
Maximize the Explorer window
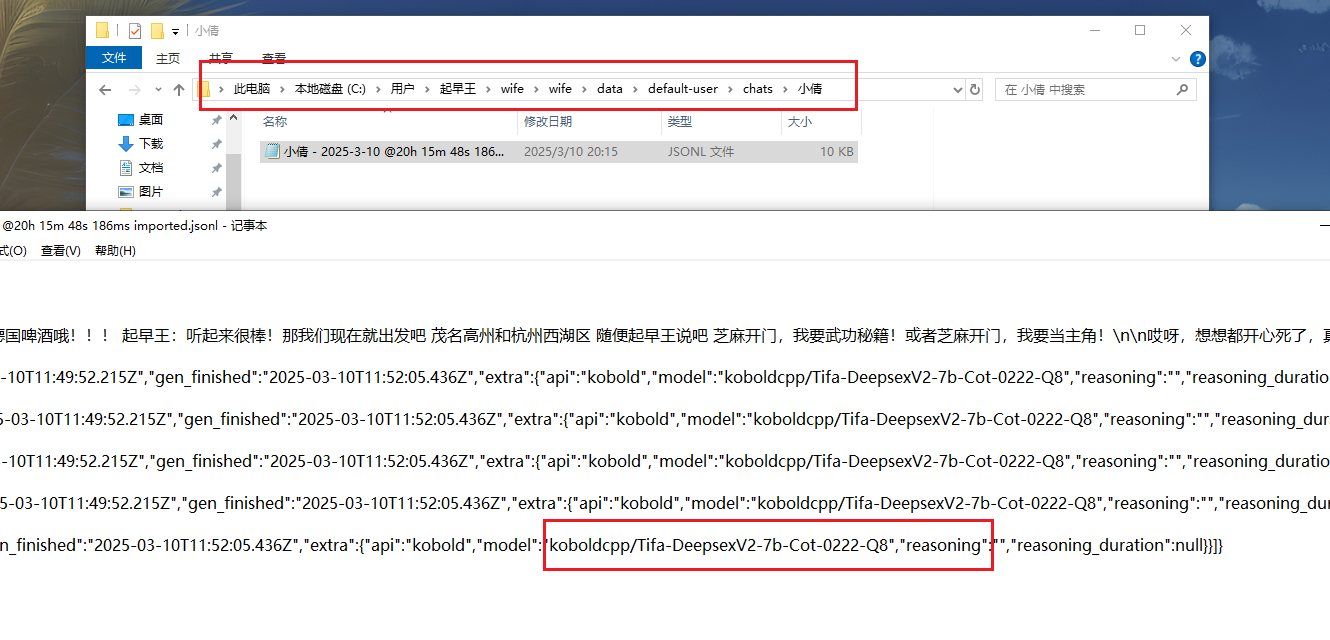[1140, 30]
